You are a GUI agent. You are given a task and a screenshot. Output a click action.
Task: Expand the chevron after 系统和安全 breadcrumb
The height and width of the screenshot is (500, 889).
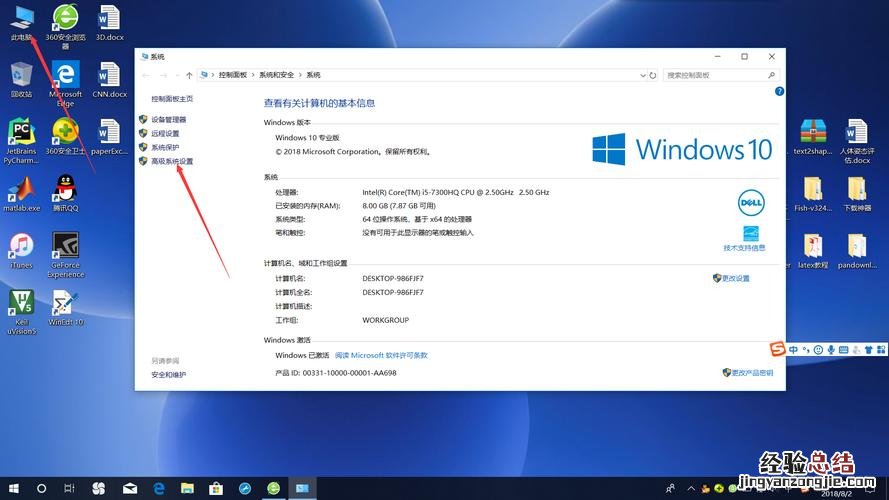[300, 75]
